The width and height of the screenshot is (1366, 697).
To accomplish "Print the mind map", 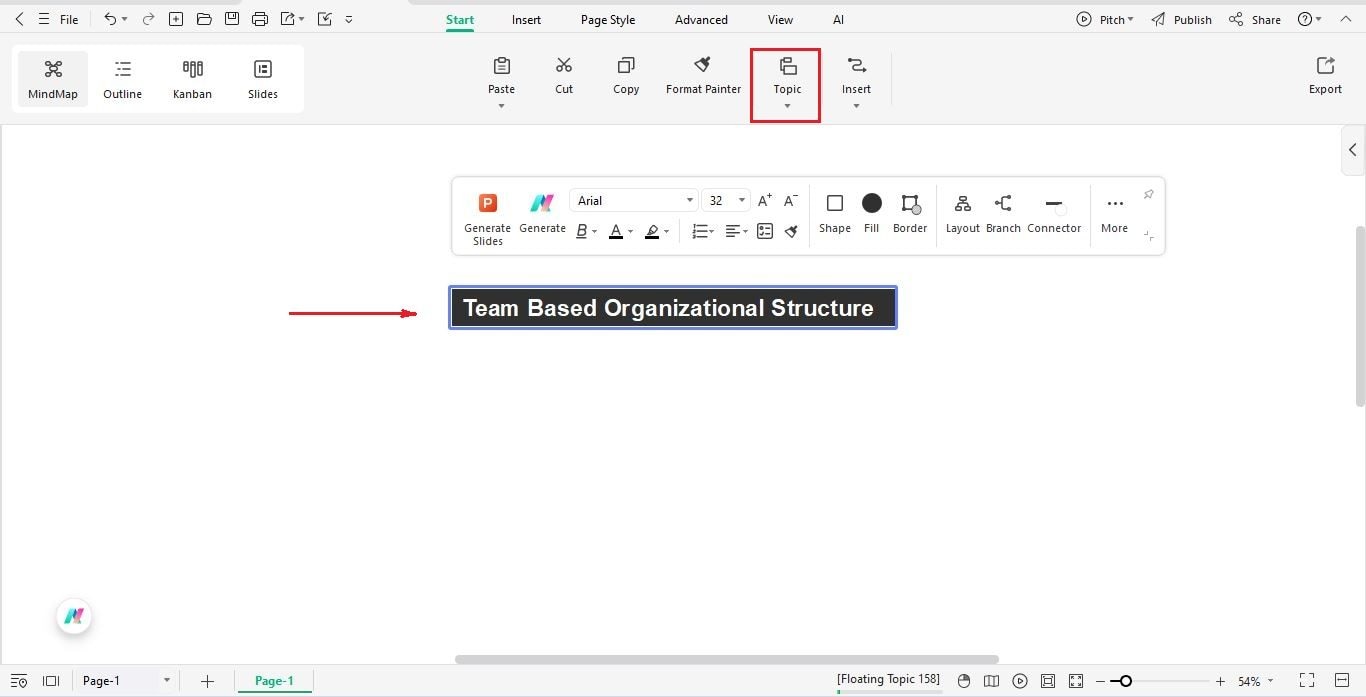I will (260, 19).
